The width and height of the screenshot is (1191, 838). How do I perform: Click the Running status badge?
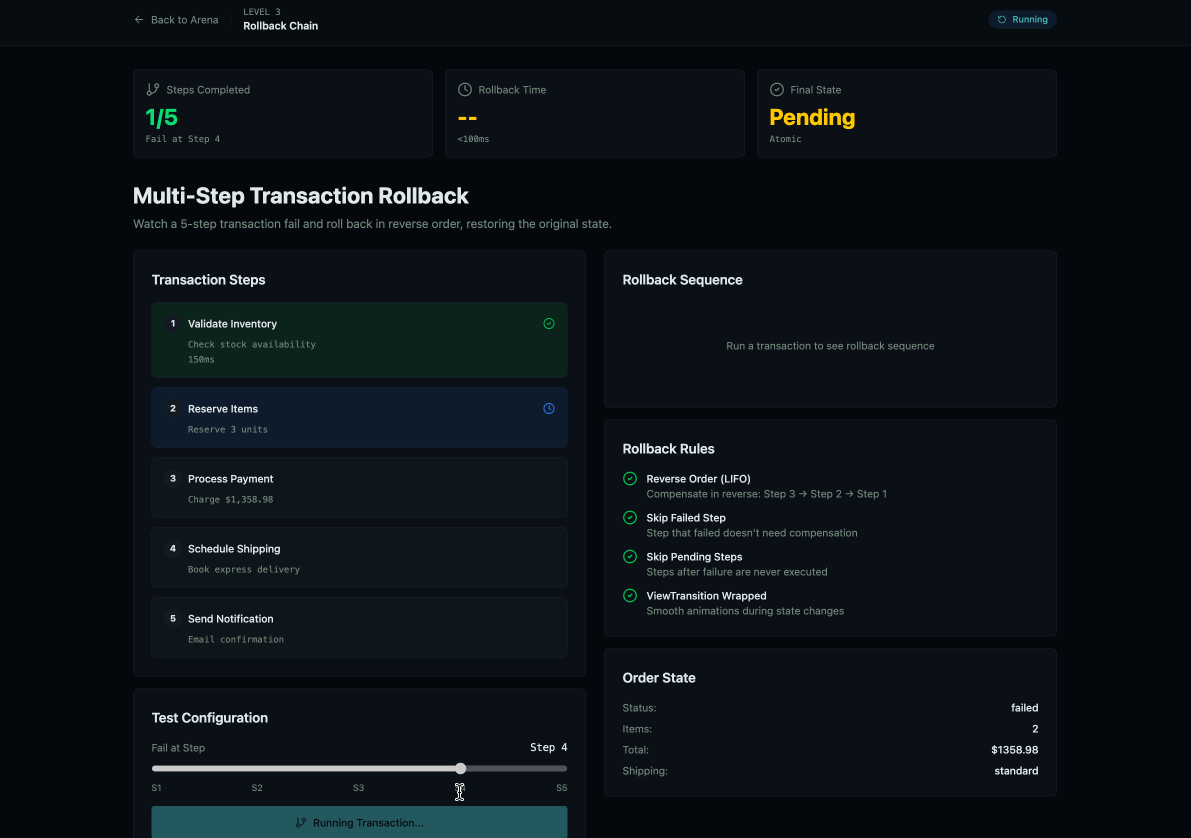1022,20
